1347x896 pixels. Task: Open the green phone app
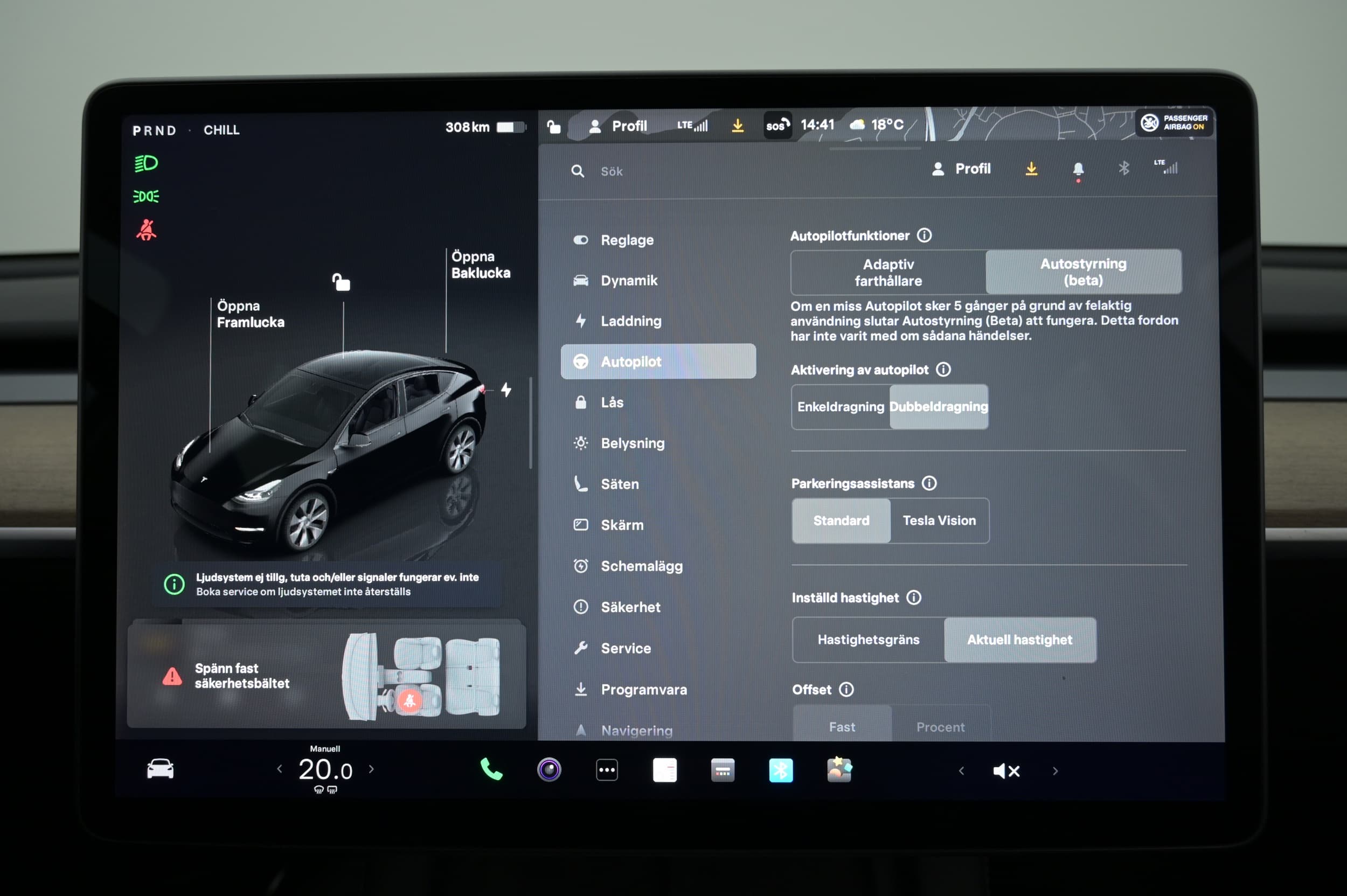tap(491, 769)
